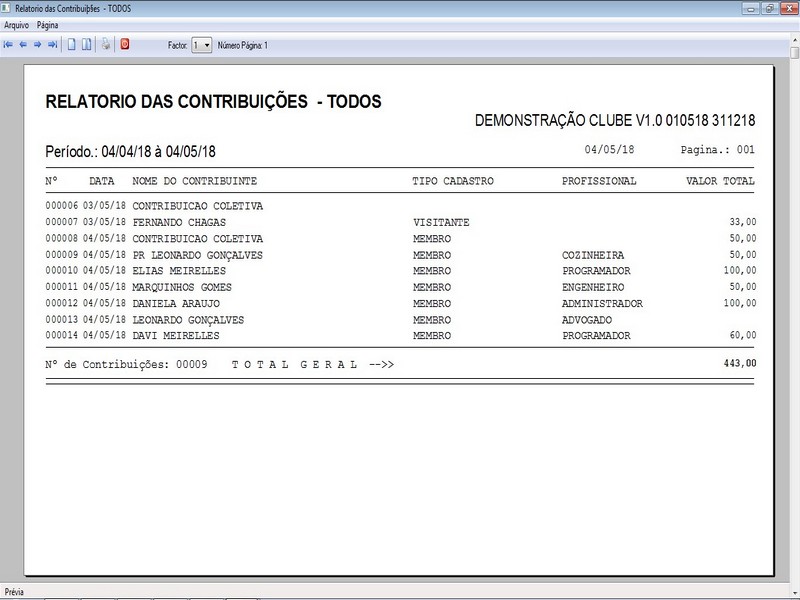Viewport: 800px width, 600px height.
Task: Select FERNANDO CHAGAS name
Action: click(x=179, y=222)
